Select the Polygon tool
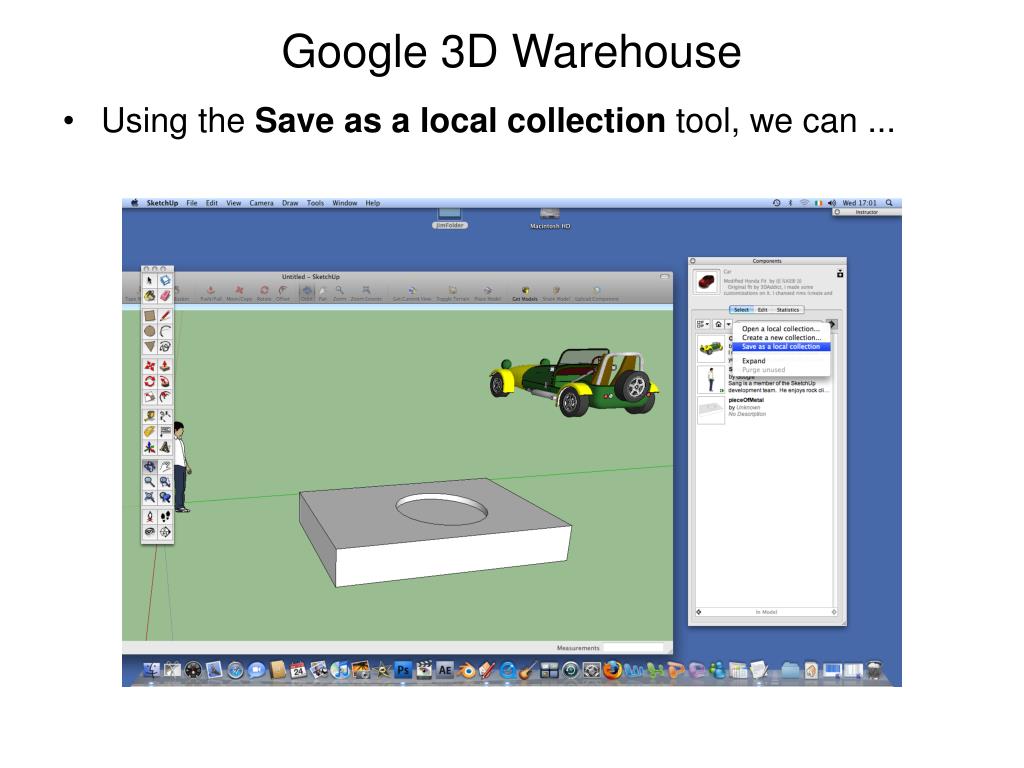This screenshot has height=768, width=1024. point(150,347)
